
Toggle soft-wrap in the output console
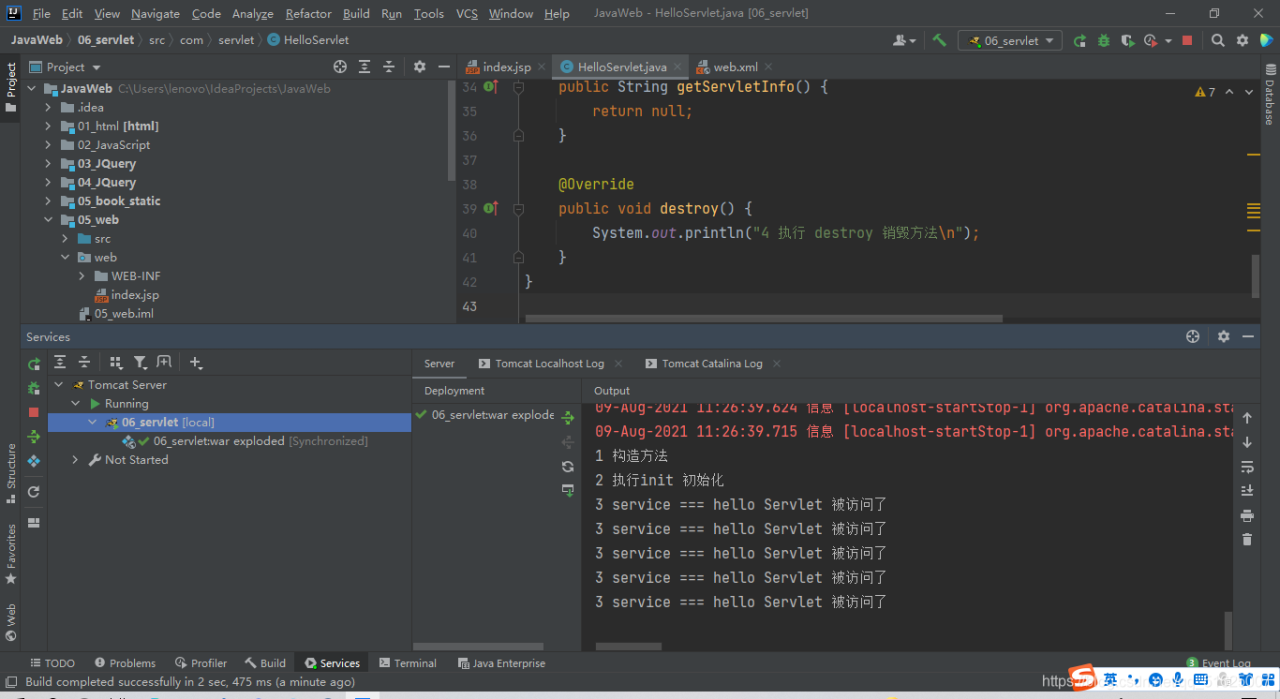point(1247,467)
